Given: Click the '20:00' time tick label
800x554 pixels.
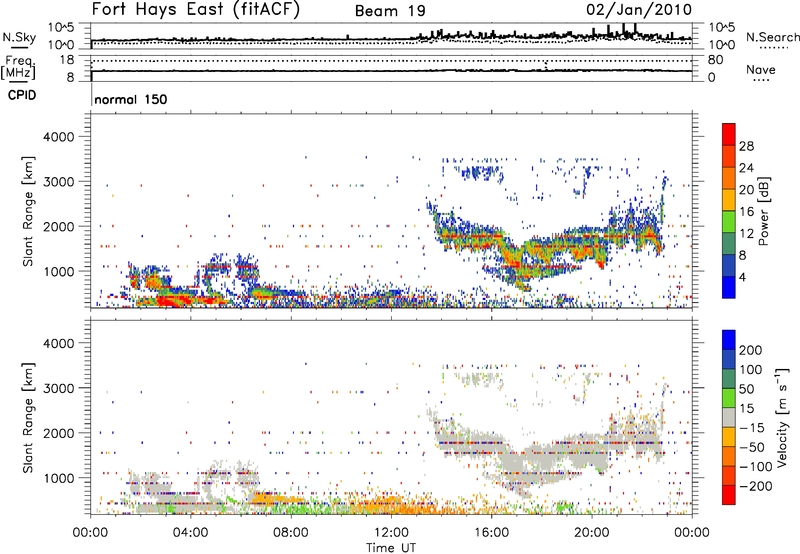Looking at the screenshot, I should click(x=592, y=533).
